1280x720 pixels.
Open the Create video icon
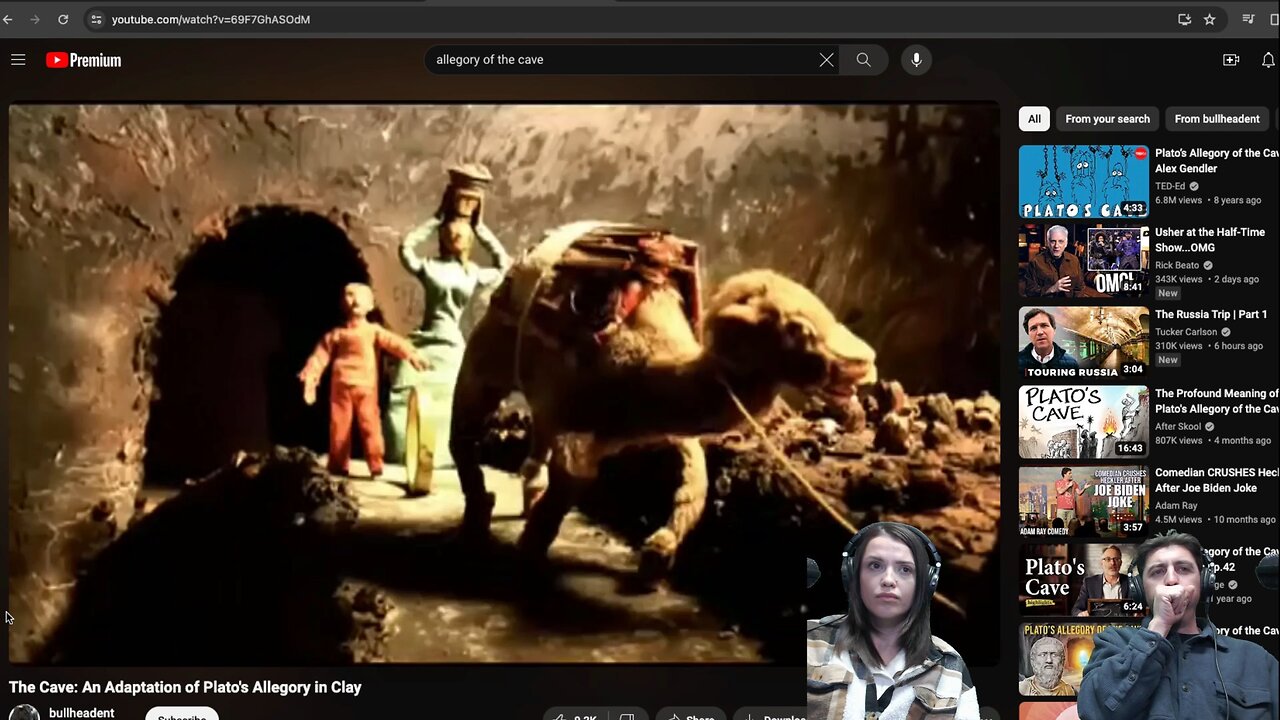1231,60
